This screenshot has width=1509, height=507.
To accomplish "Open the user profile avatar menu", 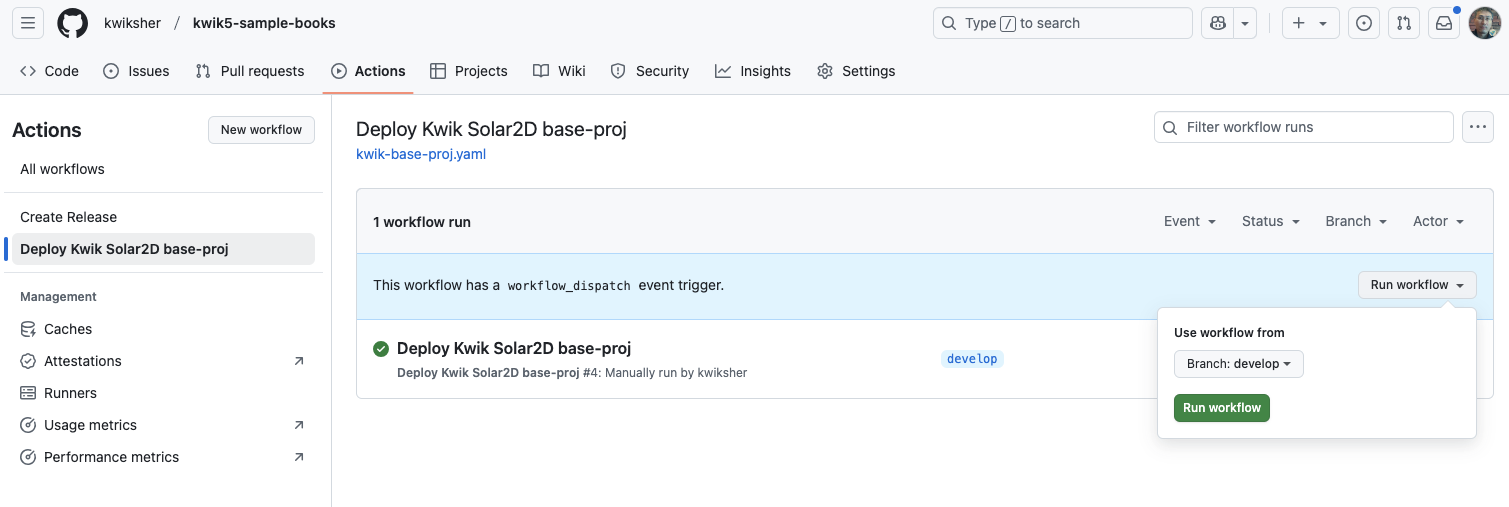I will [1484, 23].
